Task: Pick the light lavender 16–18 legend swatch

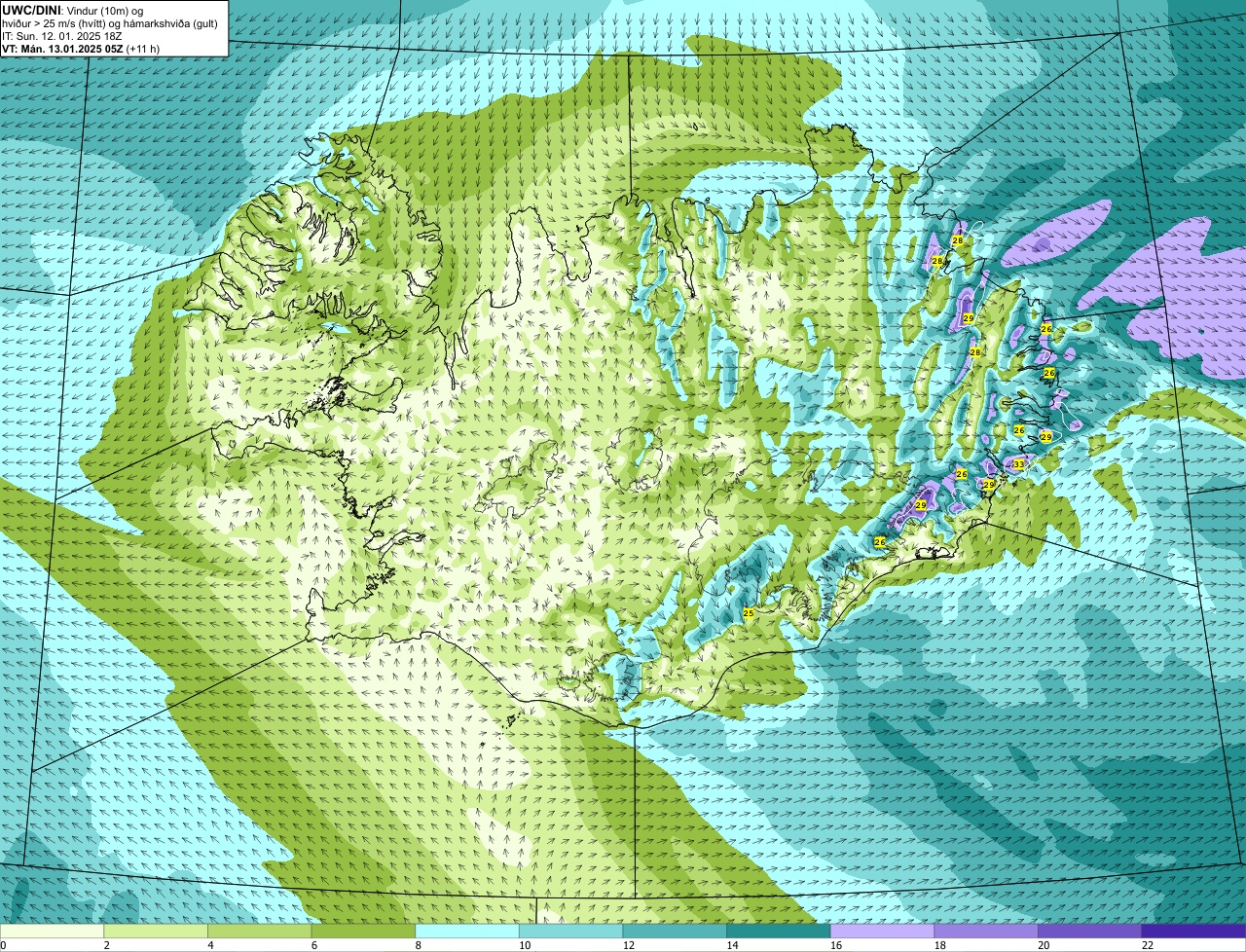Action: (x=883, y=931)
